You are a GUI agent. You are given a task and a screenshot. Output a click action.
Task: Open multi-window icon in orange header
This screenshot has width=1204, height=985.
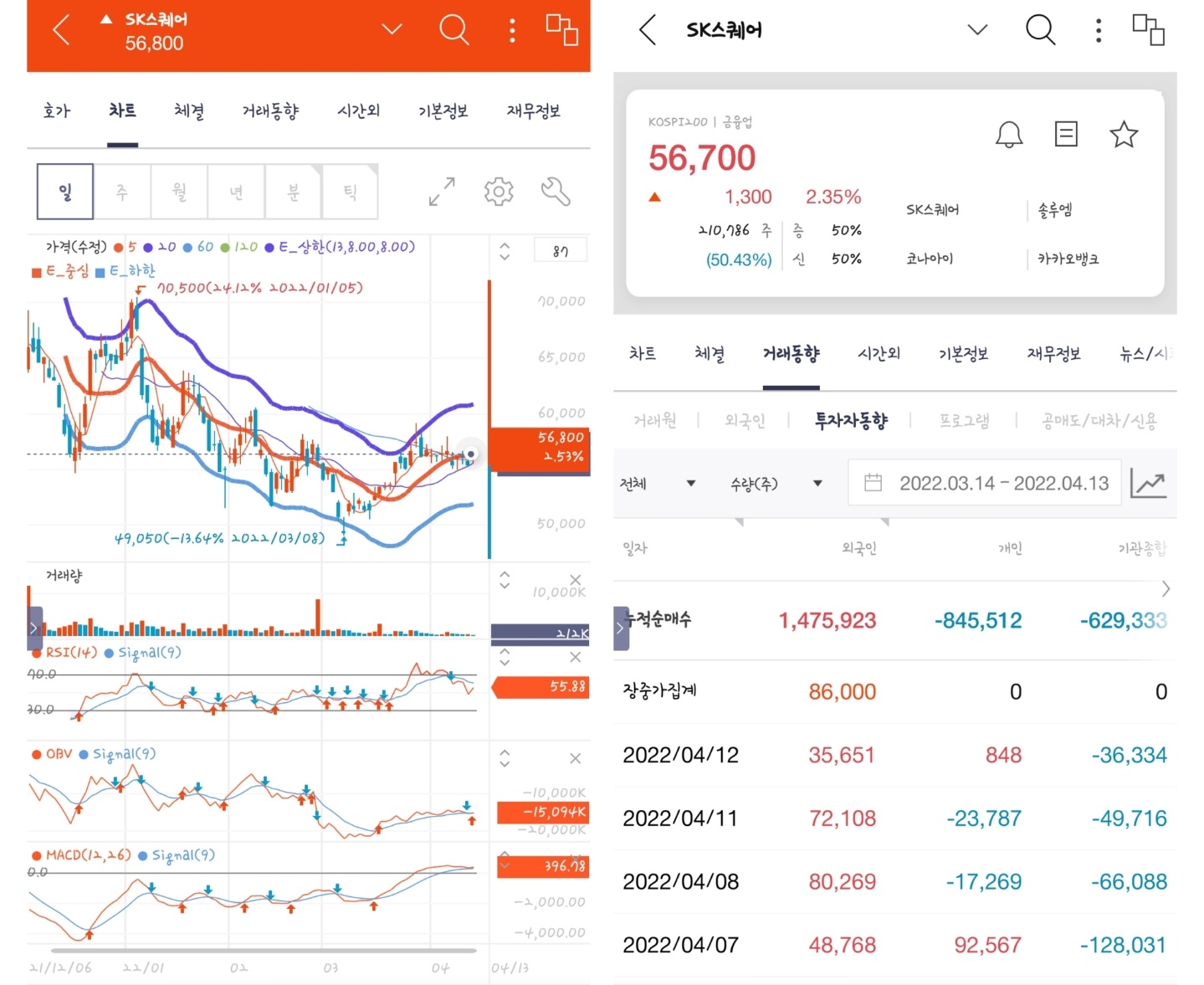pos(561,29)
